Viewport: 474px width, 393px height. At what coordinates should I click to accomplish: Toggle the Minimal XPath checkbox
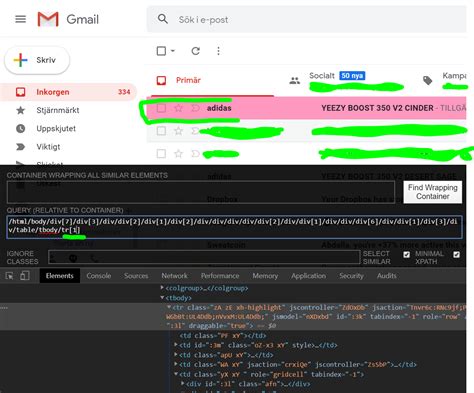456,255
